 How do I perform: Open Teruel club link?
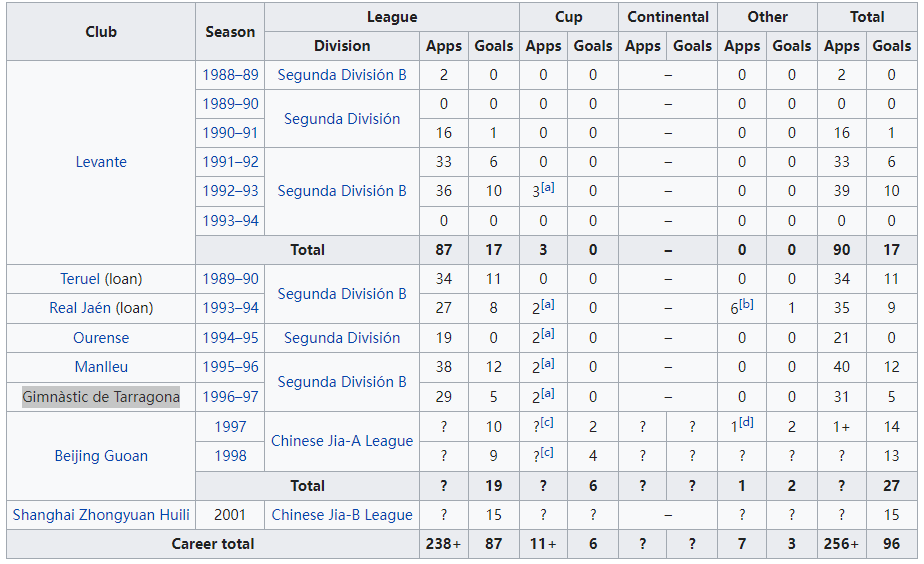point(80,279)
